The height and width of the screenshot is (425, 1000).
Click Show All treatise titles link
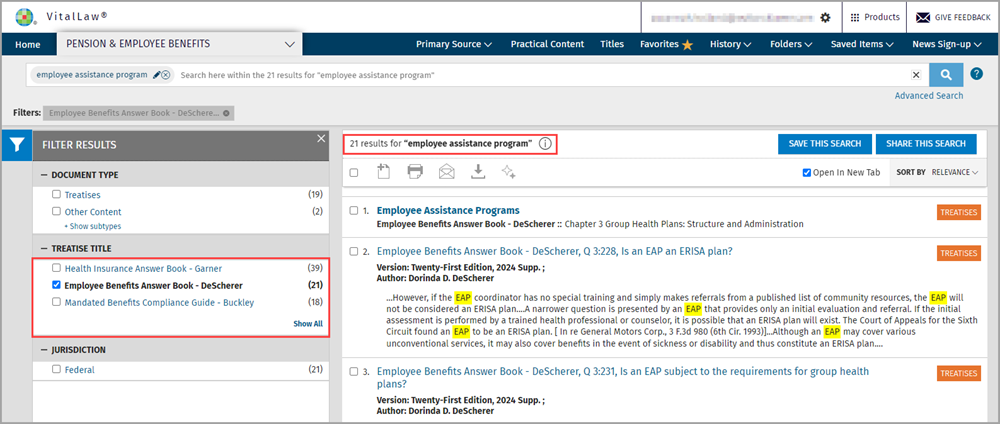[308, 324]
